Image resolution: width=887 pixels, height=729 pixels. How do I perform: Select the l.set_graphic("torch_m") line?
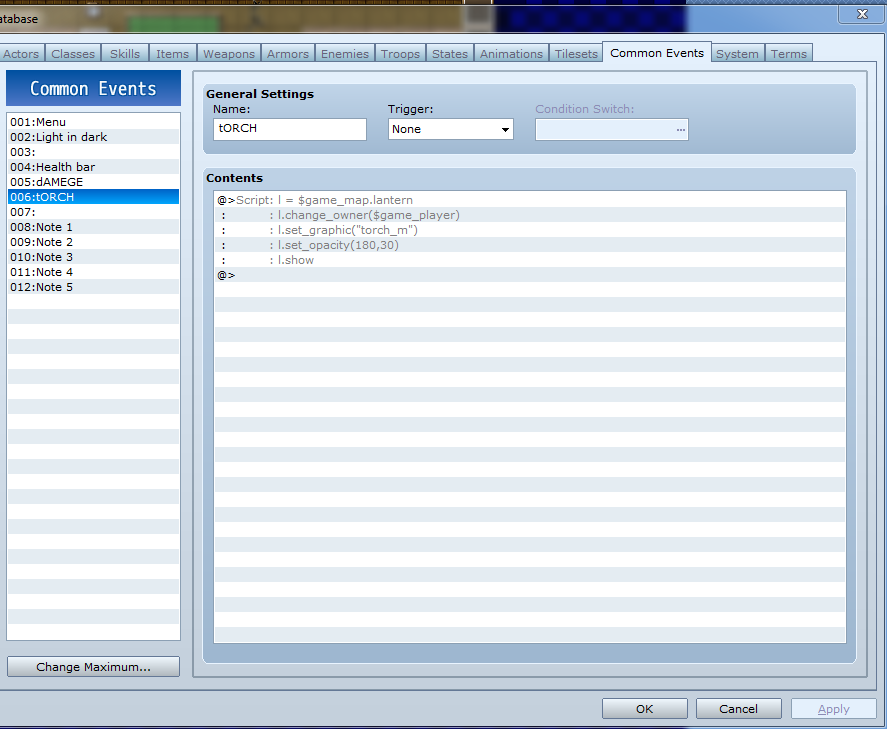pos(529,230)
